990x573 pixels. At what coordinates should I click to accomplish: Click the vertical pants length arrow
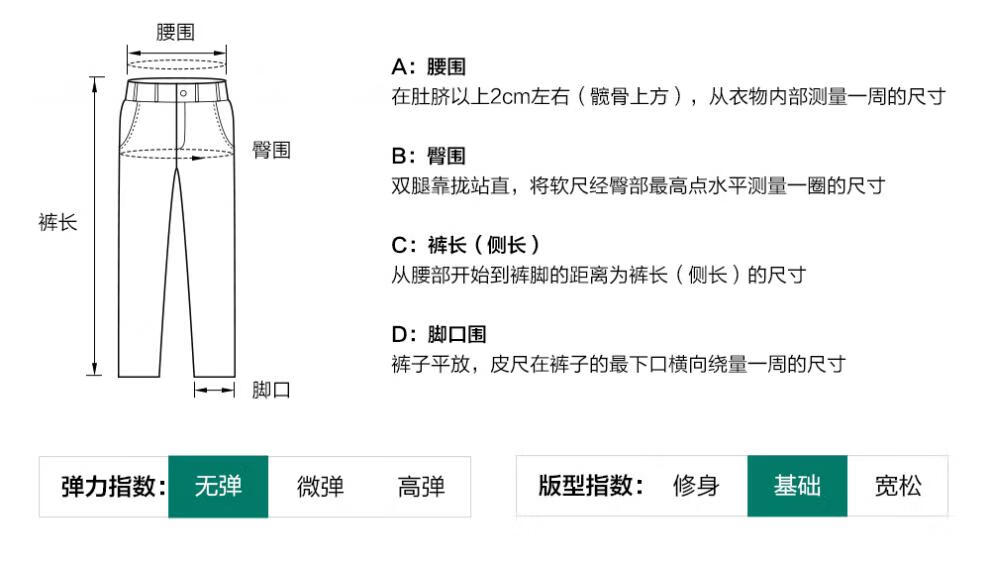[95, 226]
